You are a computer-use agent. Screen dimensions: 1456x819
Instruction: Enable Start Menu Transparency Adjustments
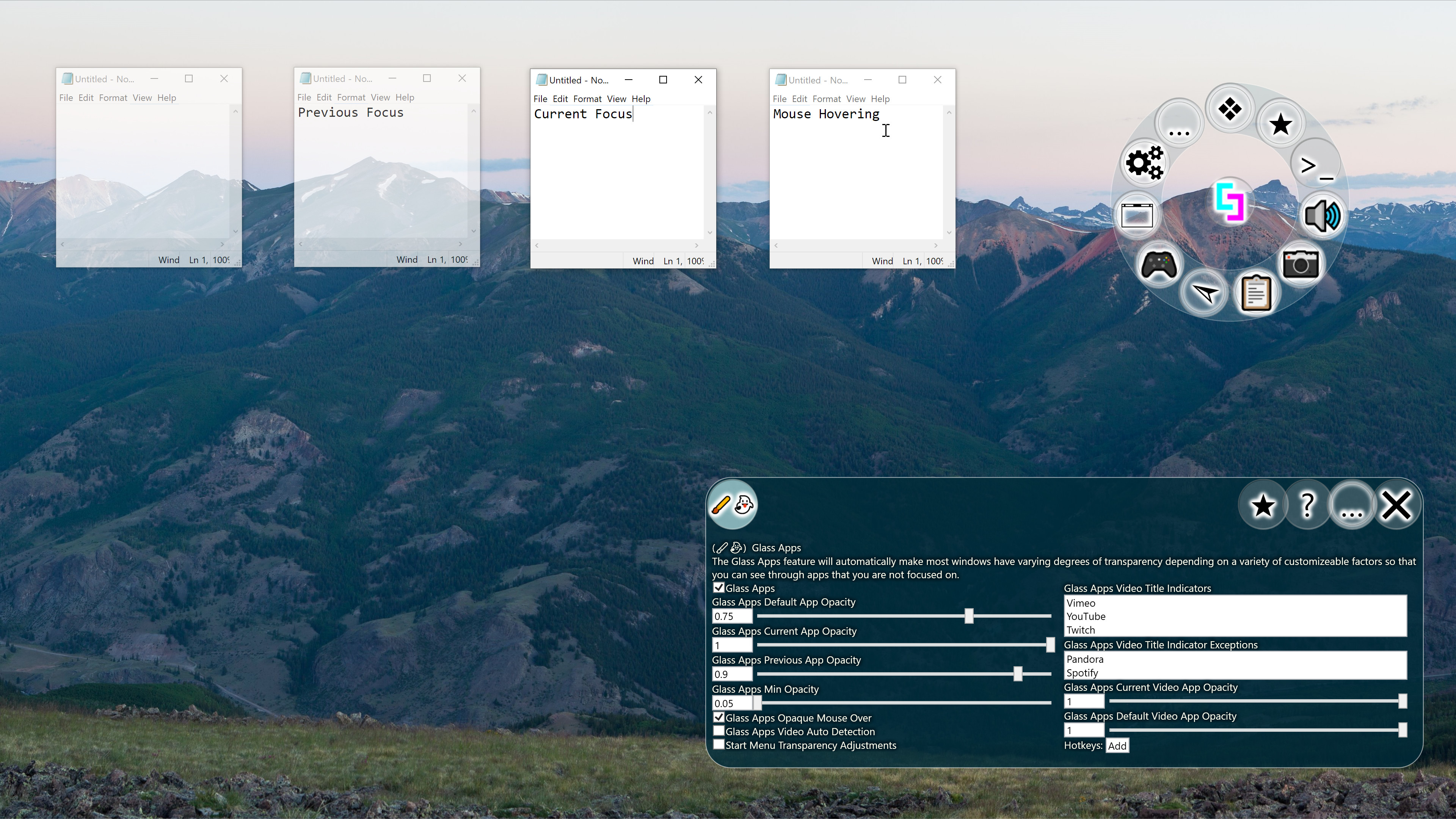tap(719, 744)
